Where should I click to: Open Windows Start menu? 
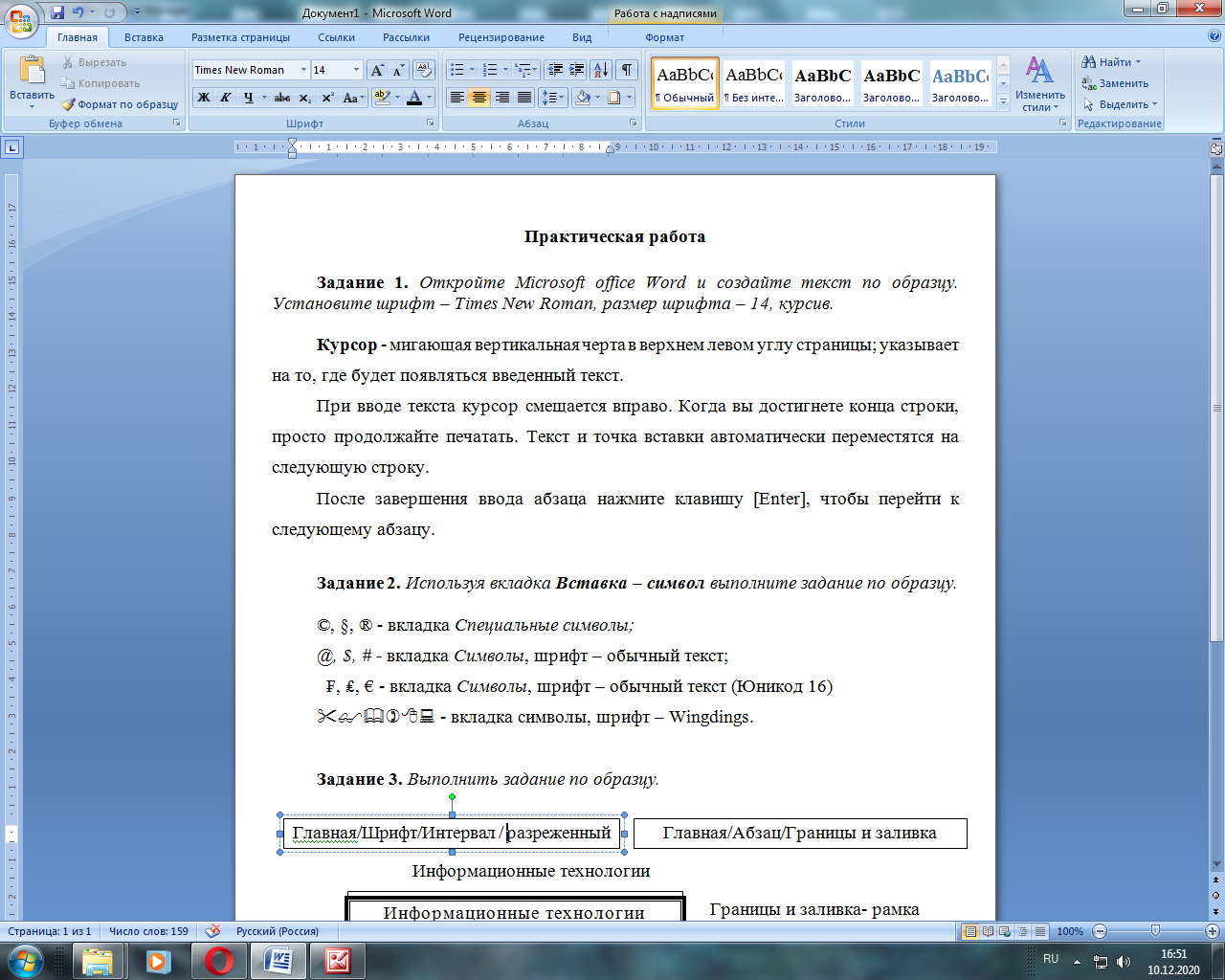pos(24,961)
